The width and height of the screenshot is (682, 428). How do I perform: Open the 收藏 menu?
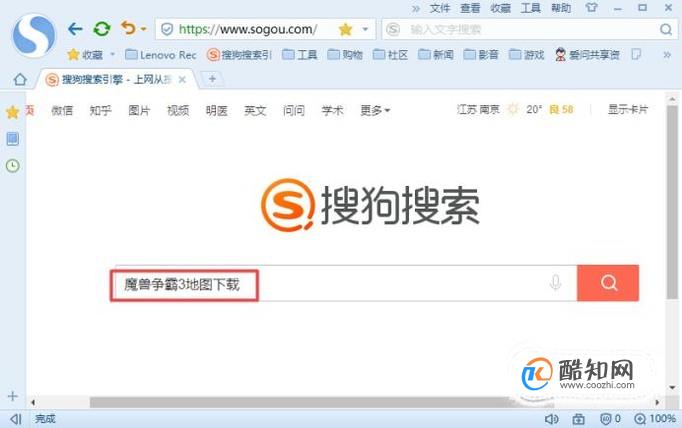(x=500, y=8)
